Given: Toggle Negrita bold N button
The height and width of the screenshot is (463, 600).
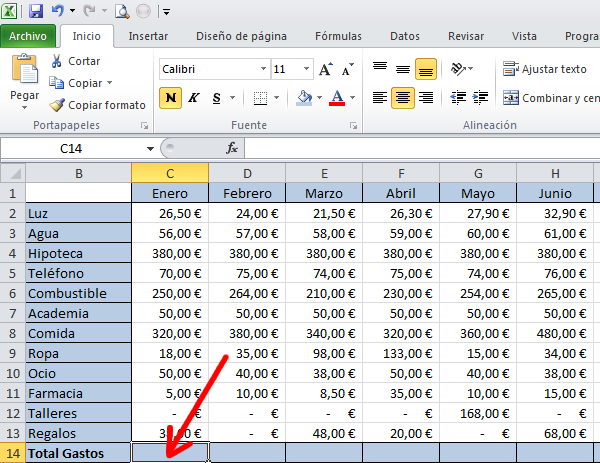Looking at the screenshot, I should [x=171, y=98].
